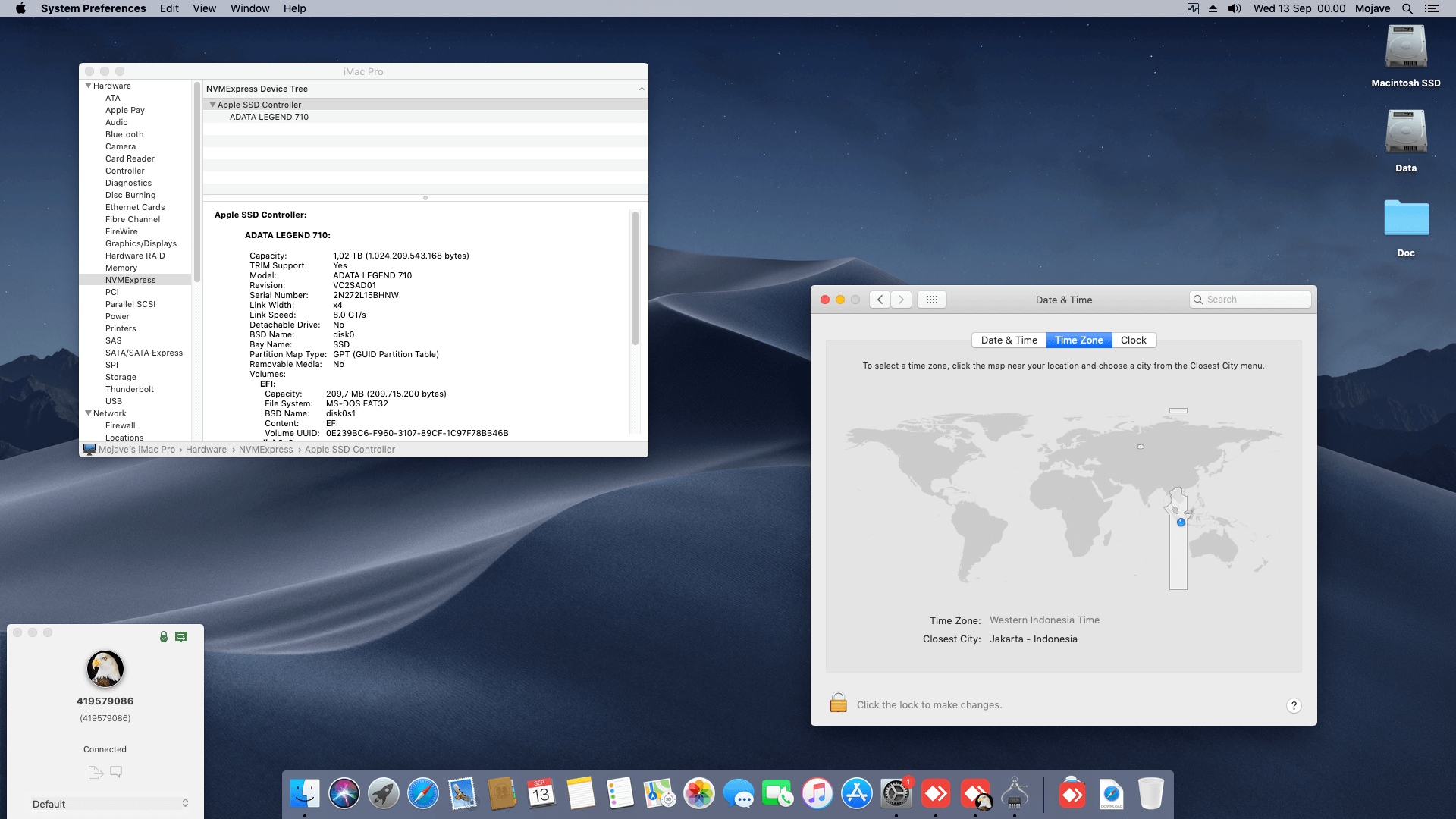This screenshot has width=1456, height=819.
Task: Collapse the Hardware tree section
Action: coord(89,86)
